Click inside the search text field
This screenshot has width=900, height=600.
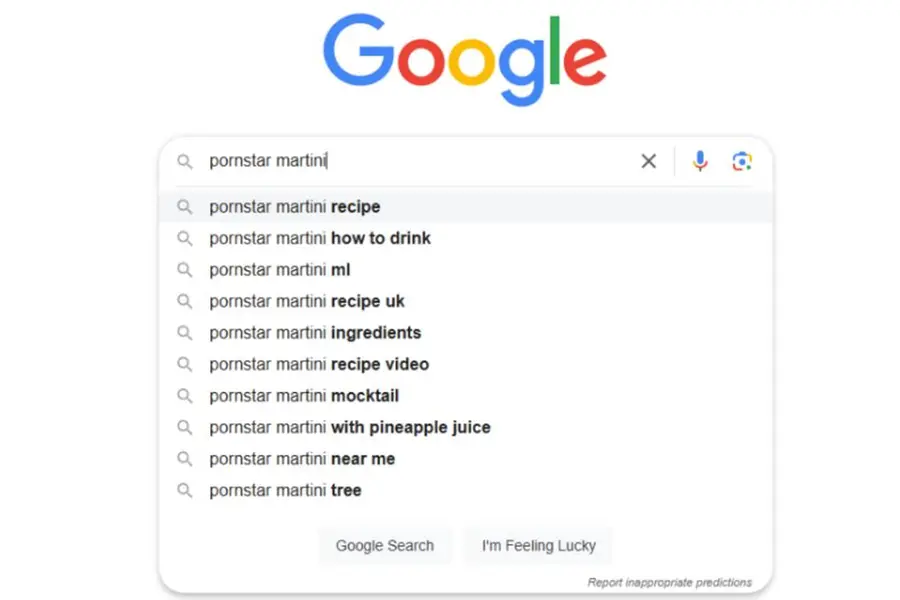[x=450, y=161]
